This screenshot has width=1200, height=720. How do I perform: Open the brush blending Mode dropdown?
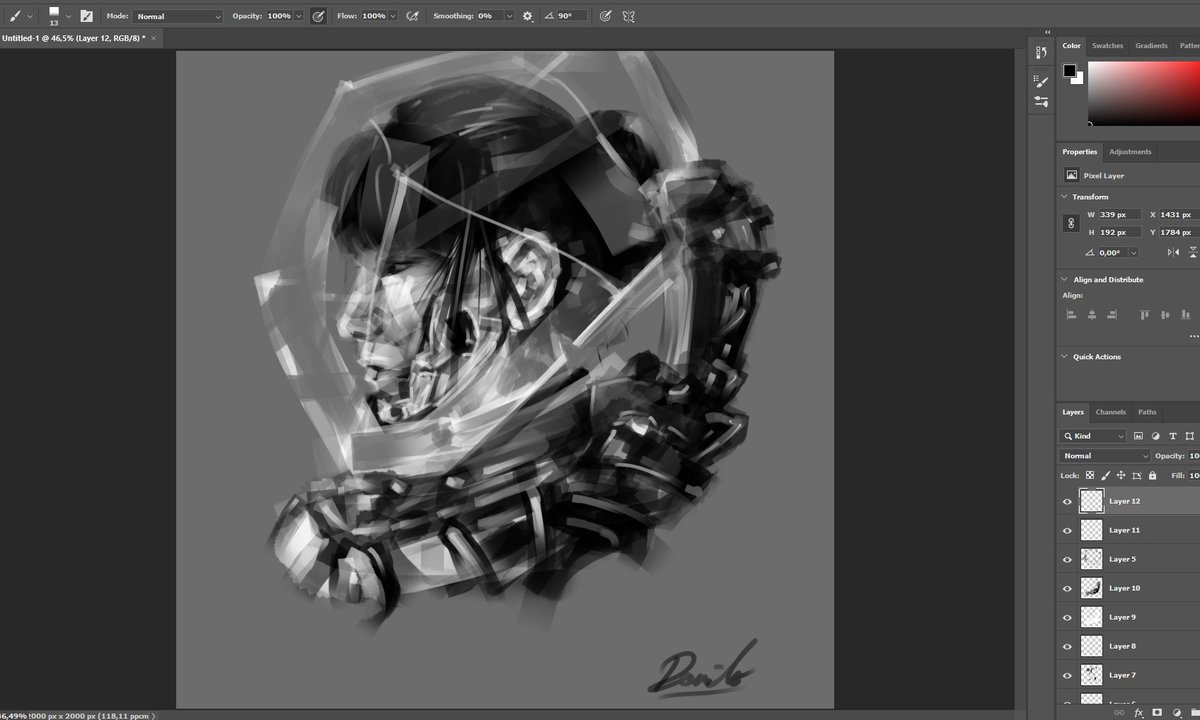178,16
